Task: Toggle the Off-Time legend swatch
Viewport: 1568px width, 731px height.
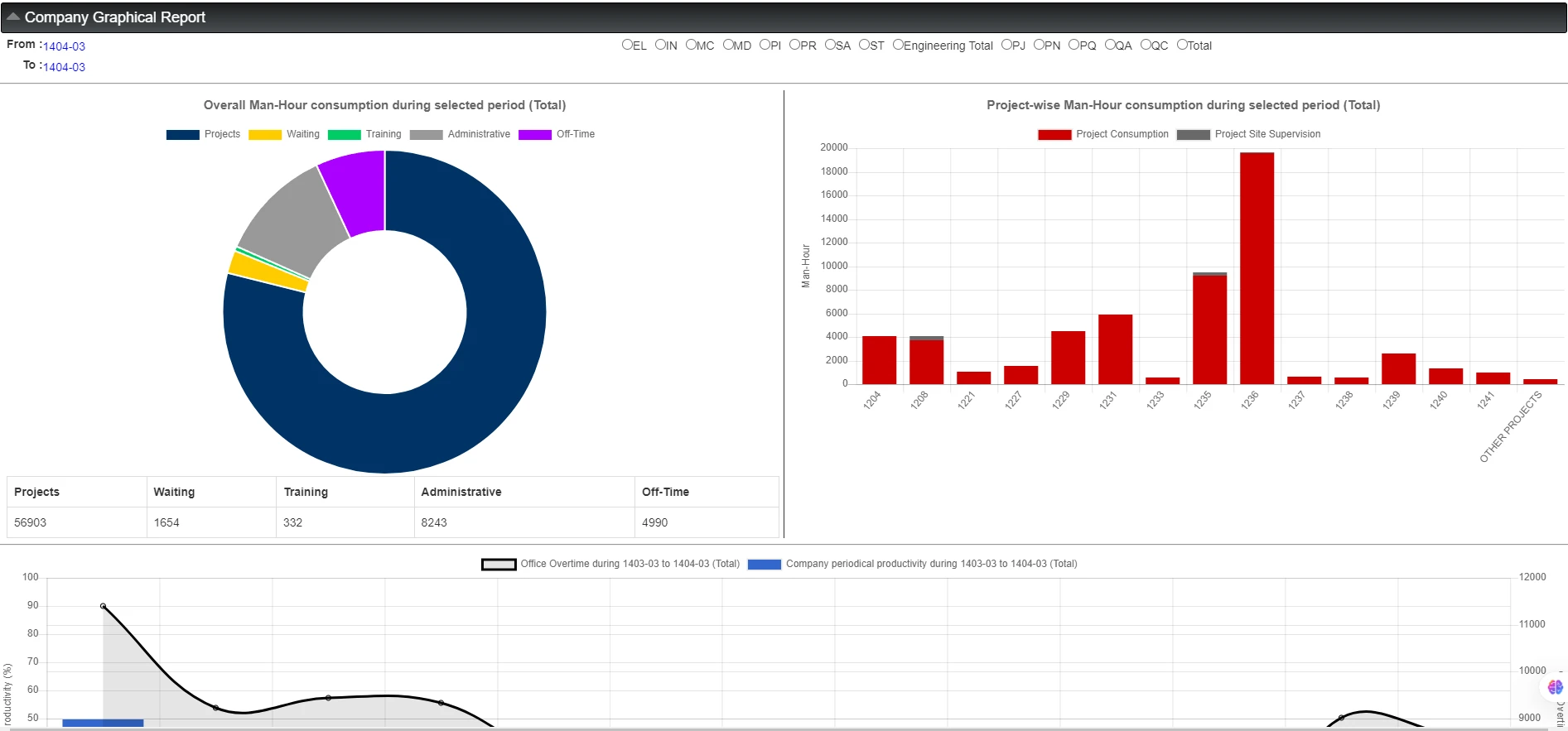Action: click(535, 135)
